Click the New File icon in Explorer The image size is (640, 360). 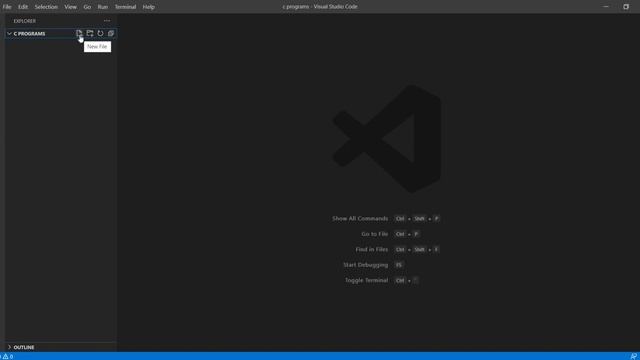[79, 33]
